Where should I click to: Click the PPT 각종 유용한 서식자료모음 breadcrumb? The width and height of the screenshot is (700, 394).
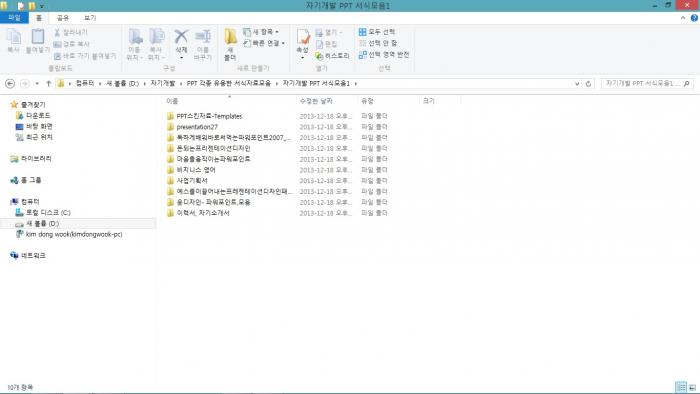229,83
